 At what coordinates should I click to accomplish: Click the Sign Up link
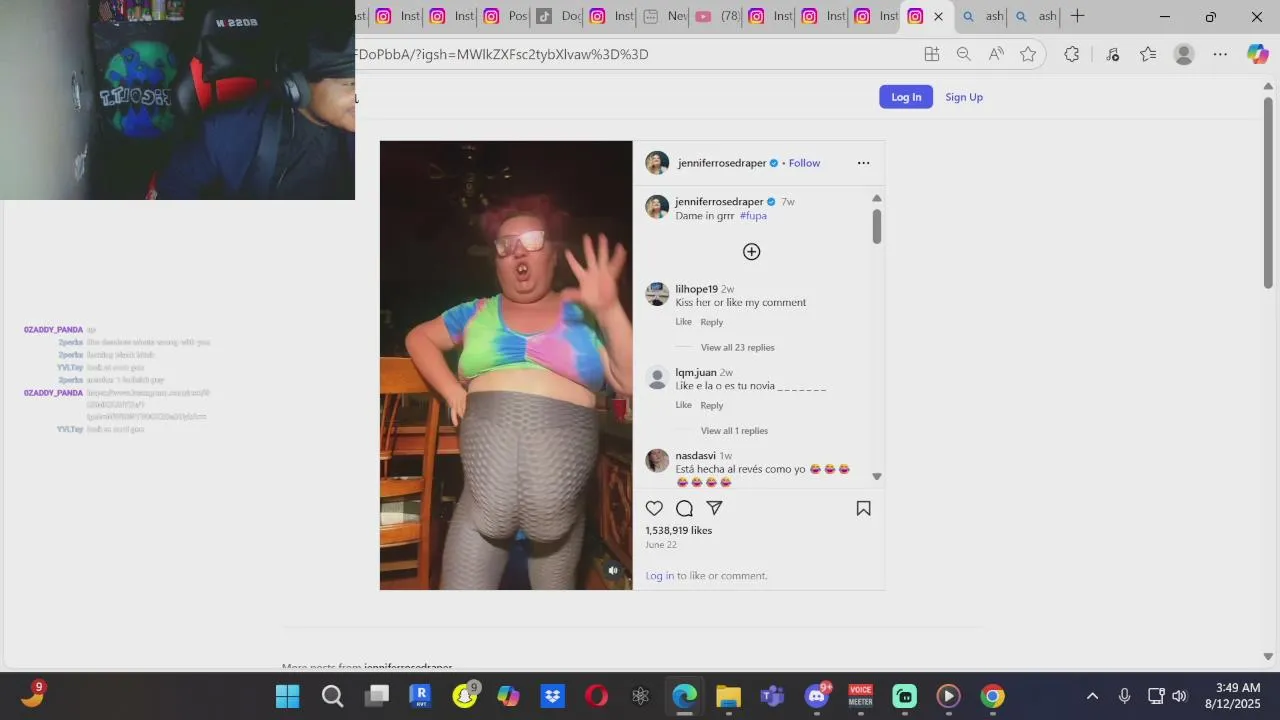click(x=964, y=97)
